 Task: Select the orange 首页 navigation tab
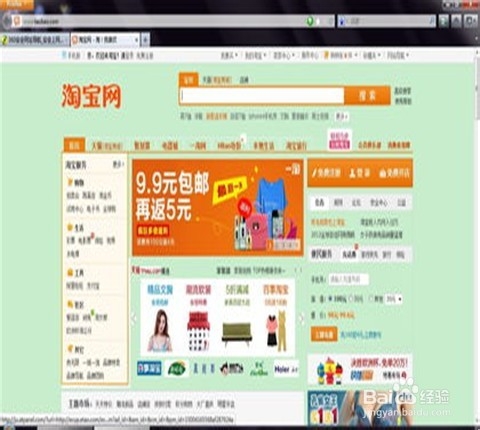pos(74,145)
